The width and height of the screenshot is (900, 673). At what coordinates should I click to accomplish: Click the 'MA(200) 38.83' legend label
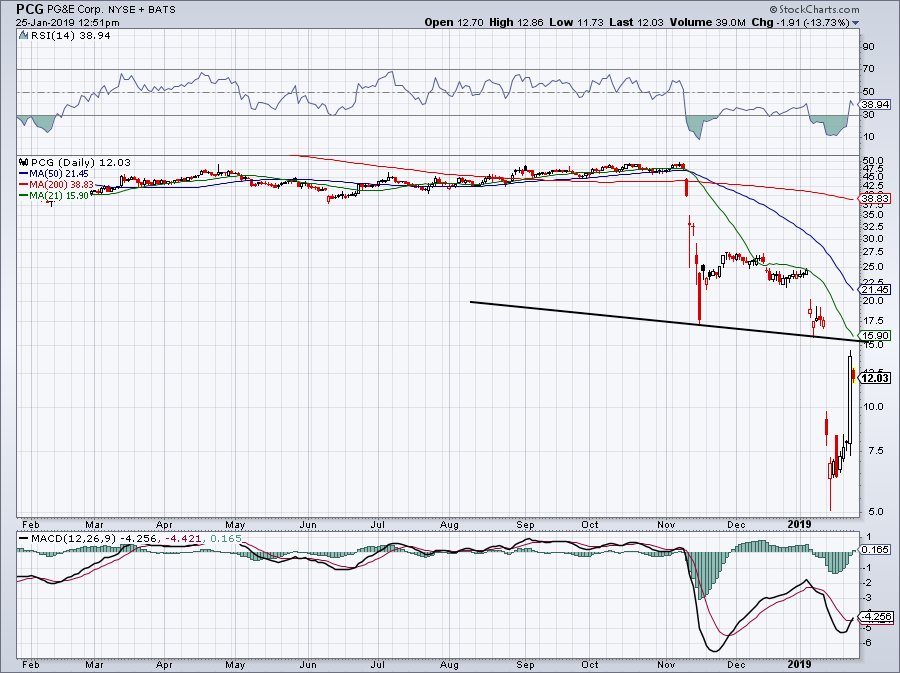[61, 185]
